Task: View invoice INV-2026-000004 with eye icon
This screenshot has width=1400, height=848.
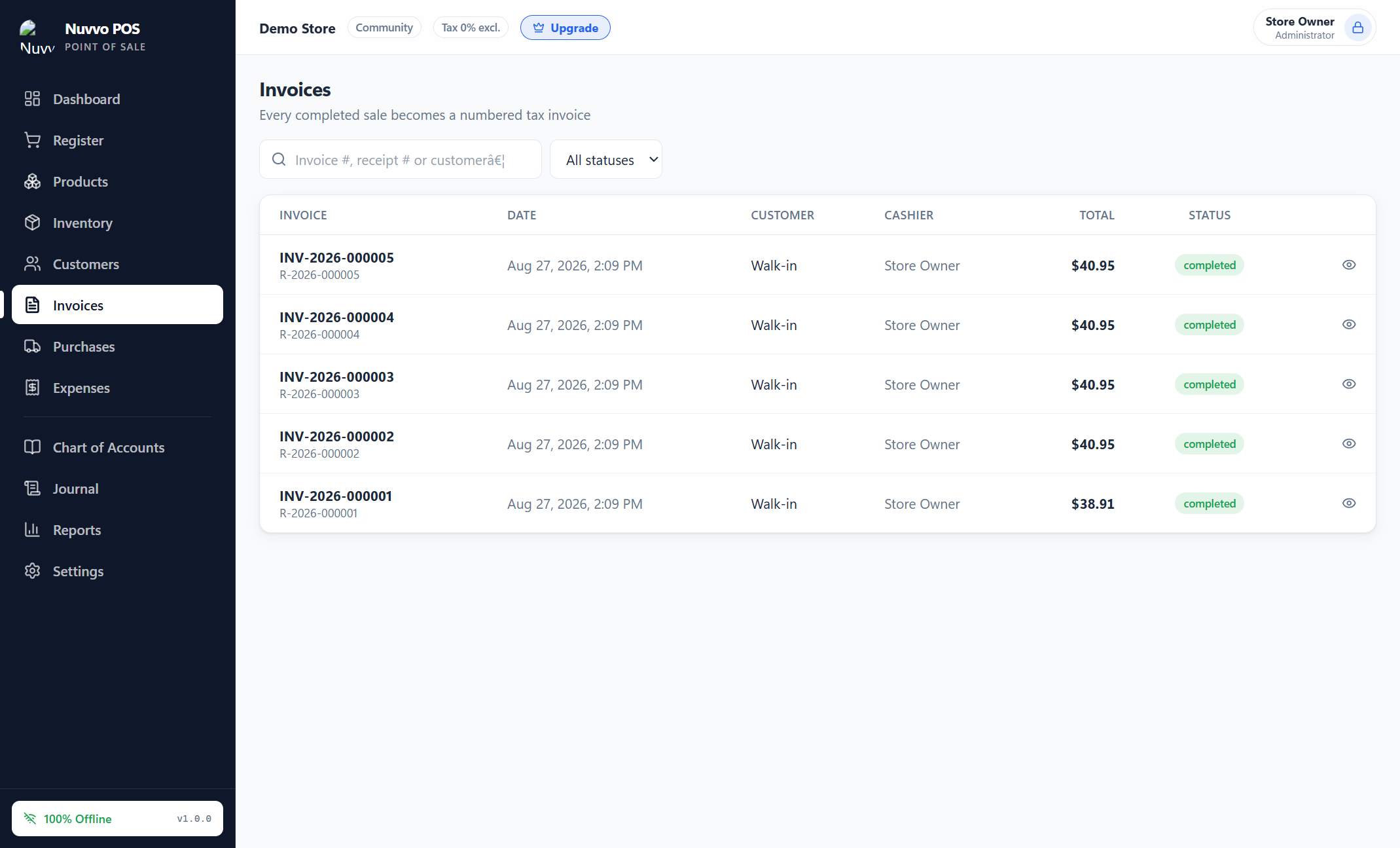Action: pyautogui.click(x=1349, y=324)
